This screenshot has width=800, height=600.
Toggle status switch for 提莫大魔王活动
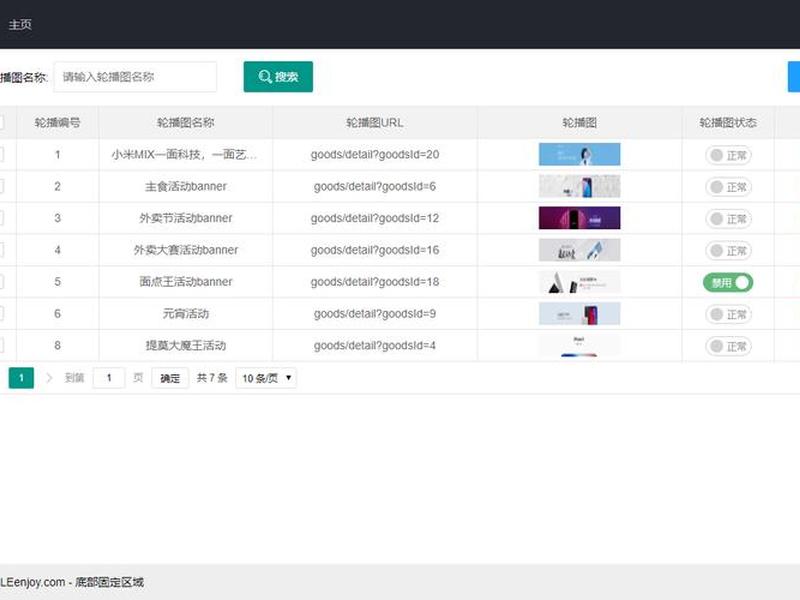click(x=728, y=346)
